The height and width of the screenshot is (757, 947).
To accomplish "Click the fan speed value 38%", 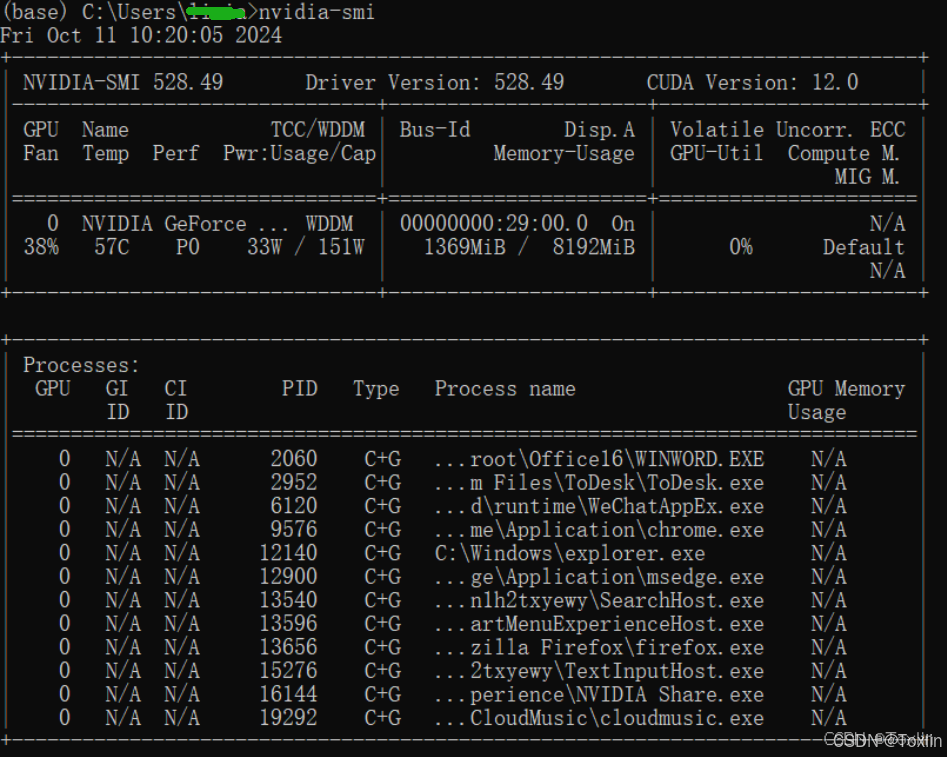I will pyautogui.click(x=40, y=247).
